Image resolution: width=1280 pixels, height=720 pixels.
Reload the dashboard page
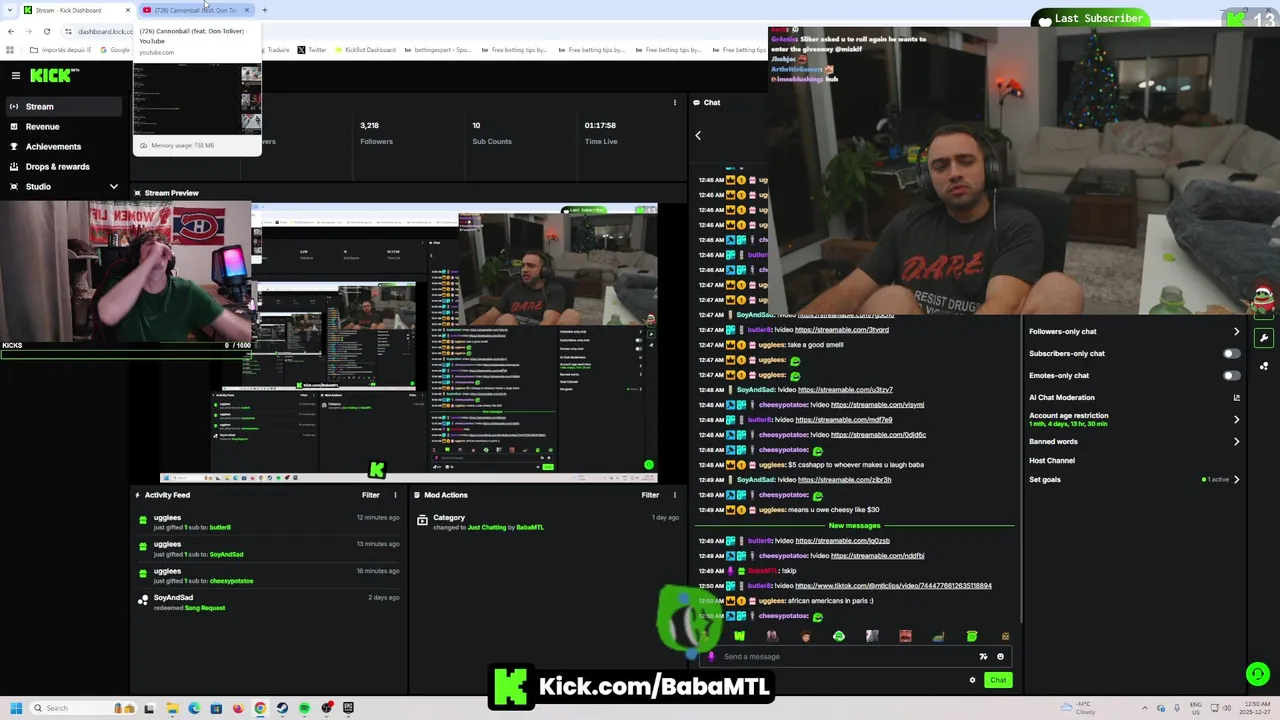46,31
